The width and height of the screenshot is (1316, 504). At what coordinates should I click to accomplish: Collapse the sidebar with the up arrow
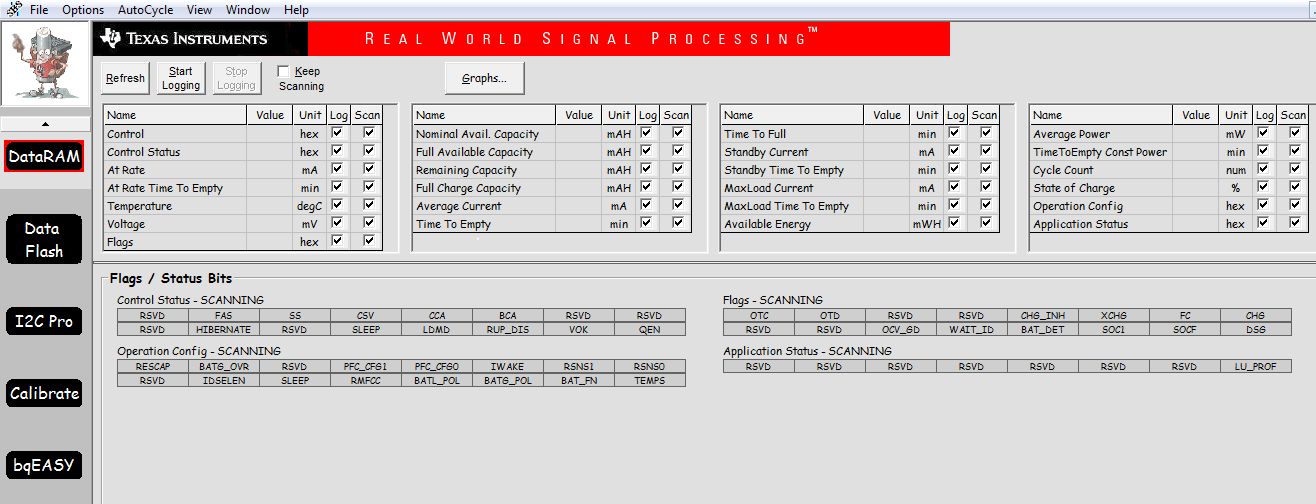[44, 124]
